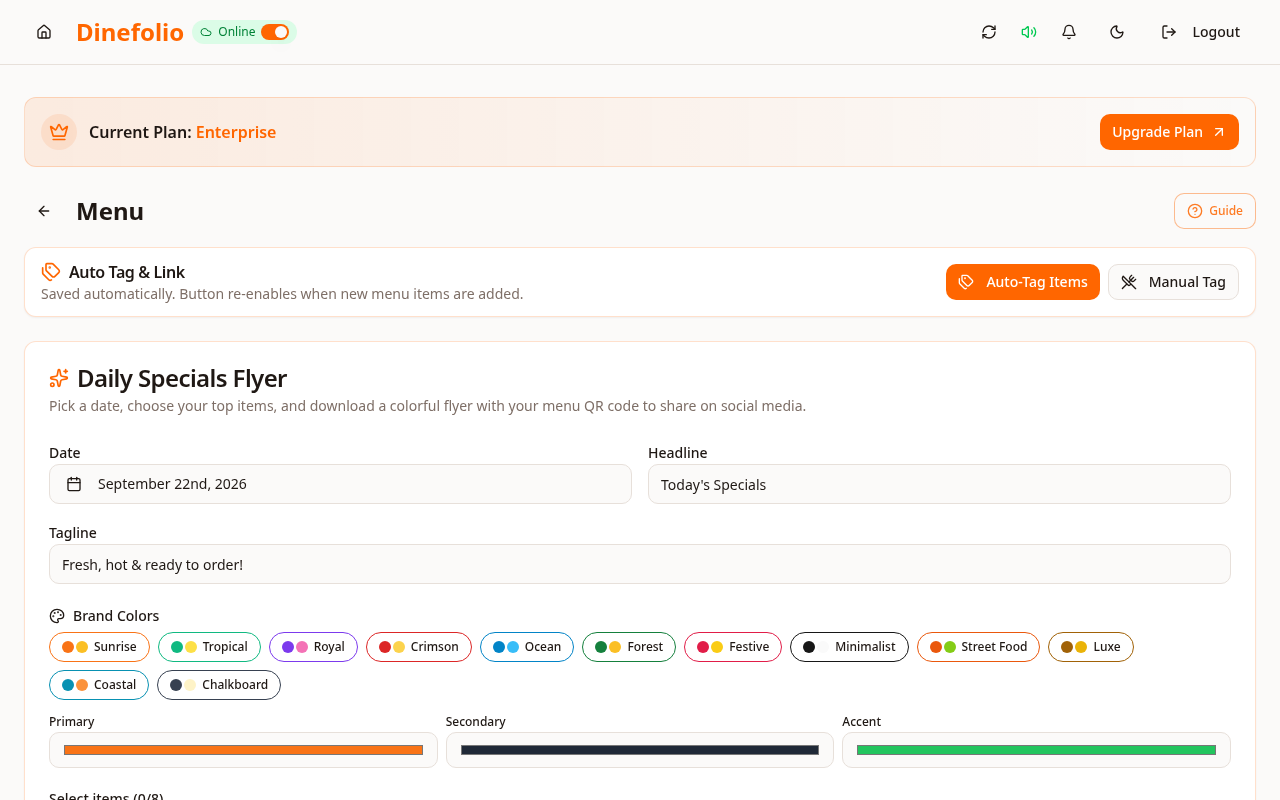Choose the Chalkboard color theme
The height and width of the screenshot is (800, 1280).
[219, 685]
